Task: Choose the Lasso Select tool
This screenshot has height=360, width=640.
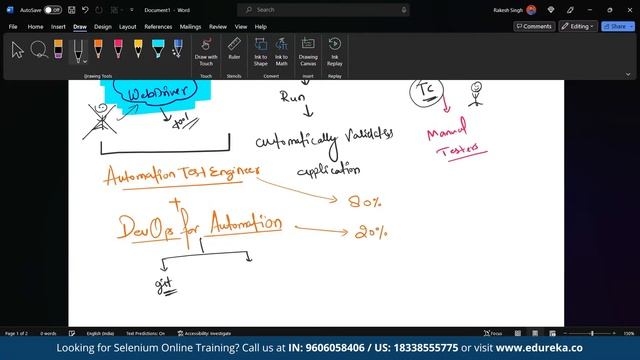Action: [x=39, y=50]
